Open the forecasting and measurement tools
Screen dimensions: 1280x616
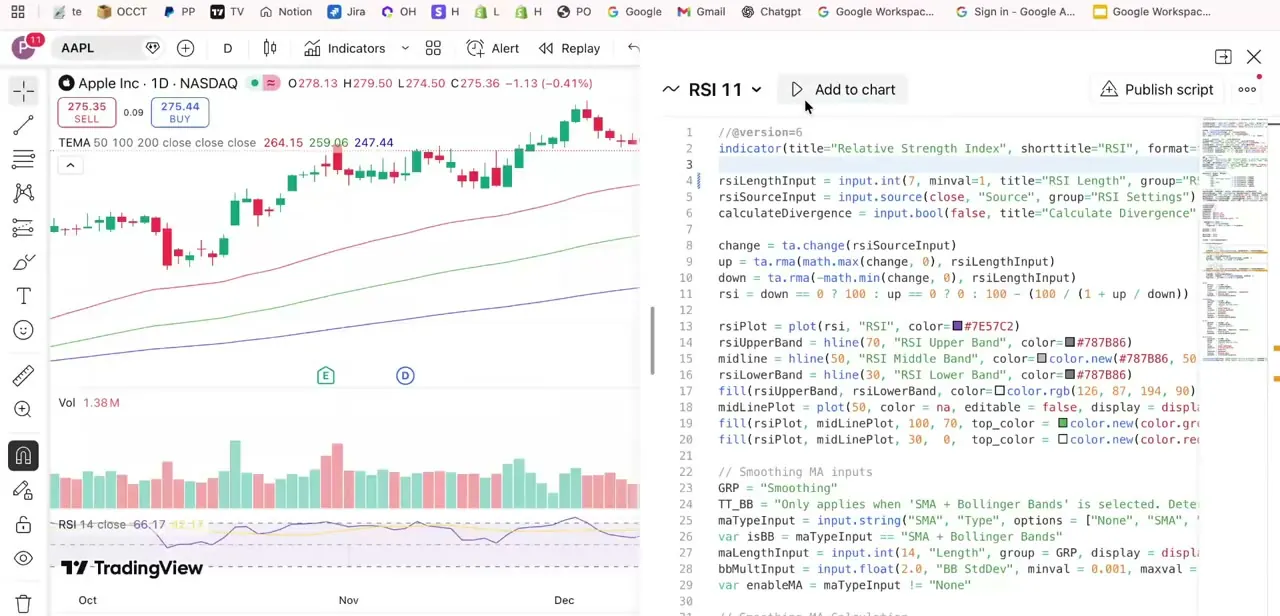click(24, 228)
